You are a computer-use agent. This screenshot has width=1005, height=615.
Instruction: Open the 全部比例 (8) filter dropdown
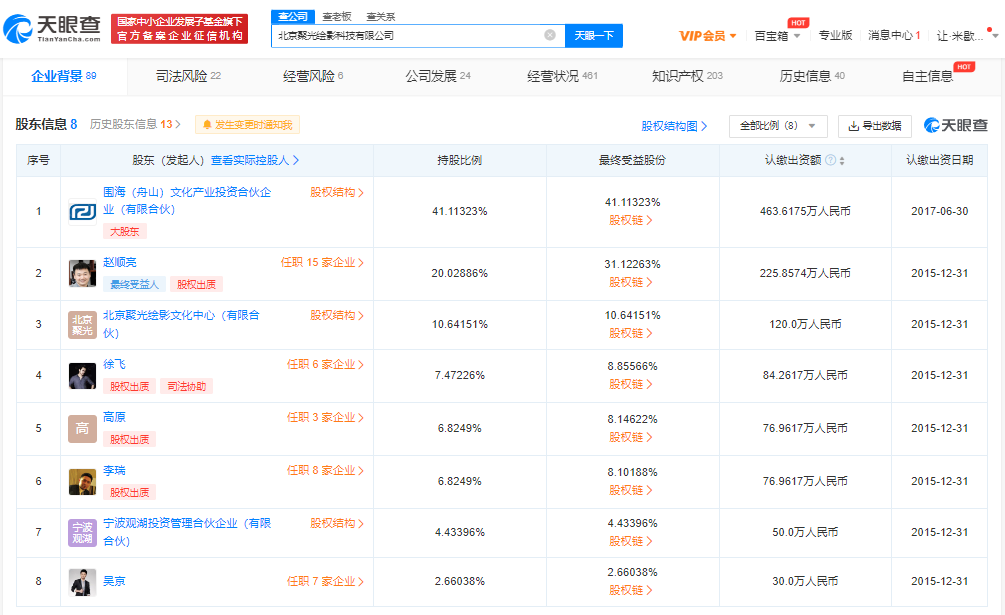click(x=777, y=126)
